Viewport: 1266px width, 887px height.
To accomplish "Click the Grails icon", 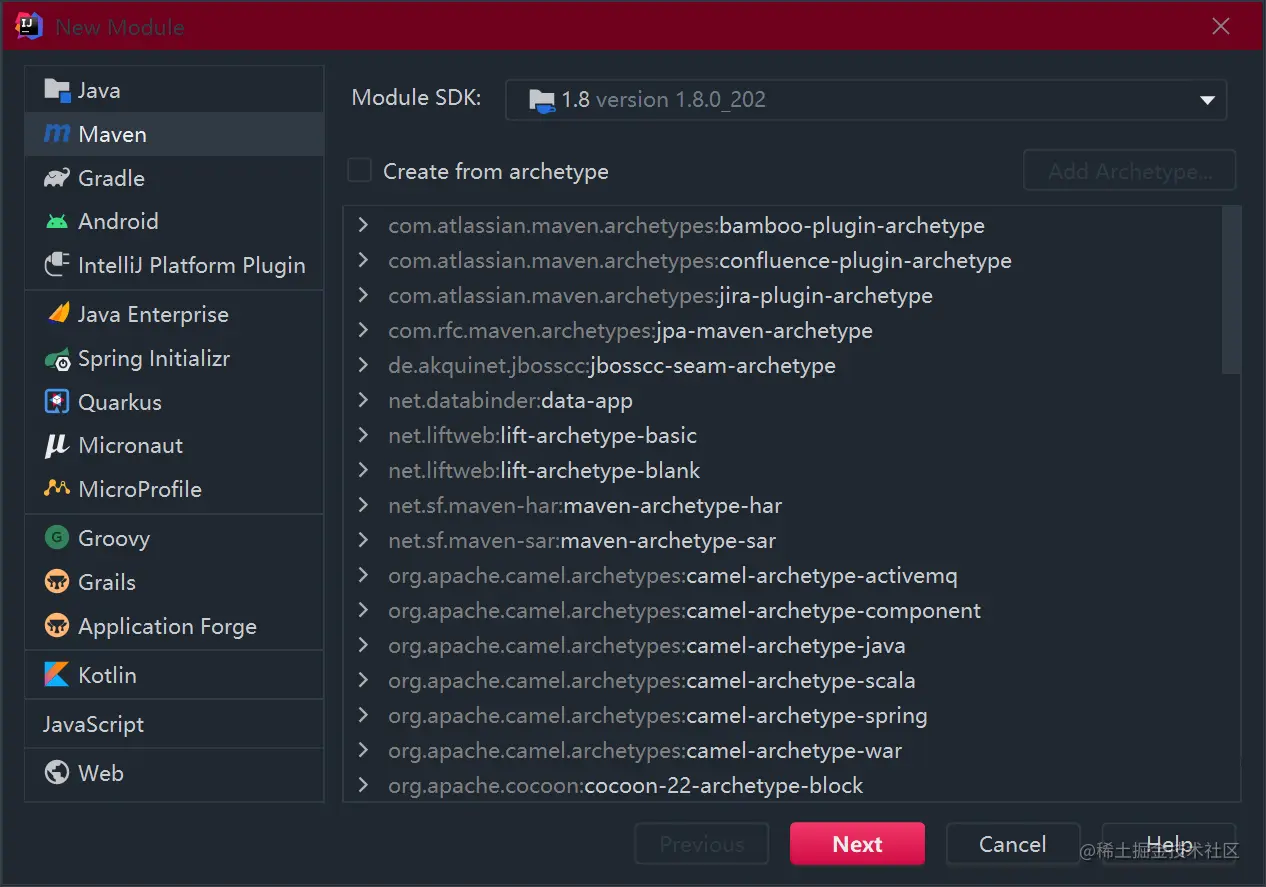I will click(x=57, y=582).
